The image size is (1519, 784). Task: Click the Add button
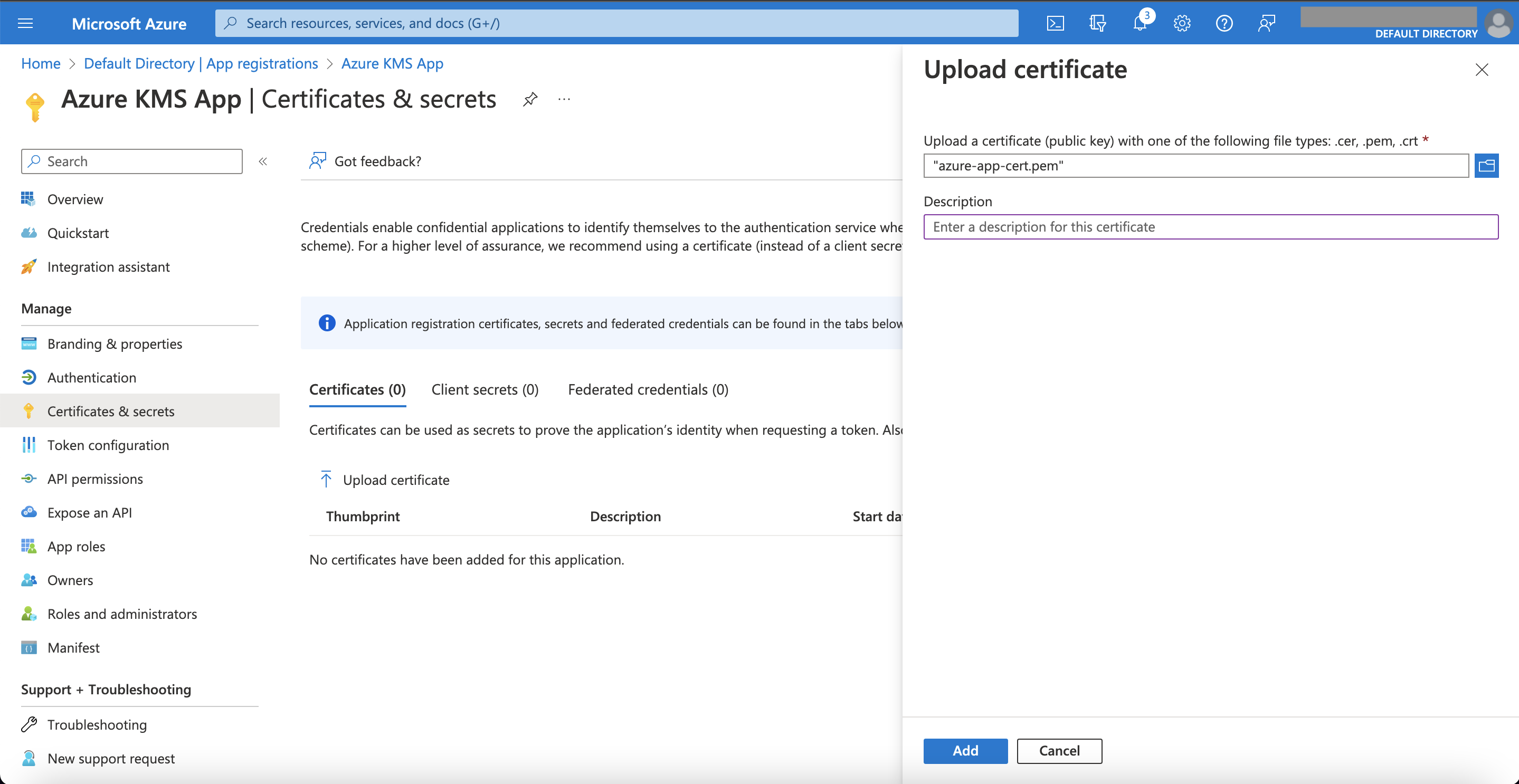pyautogui.click(x=965, y=750)
